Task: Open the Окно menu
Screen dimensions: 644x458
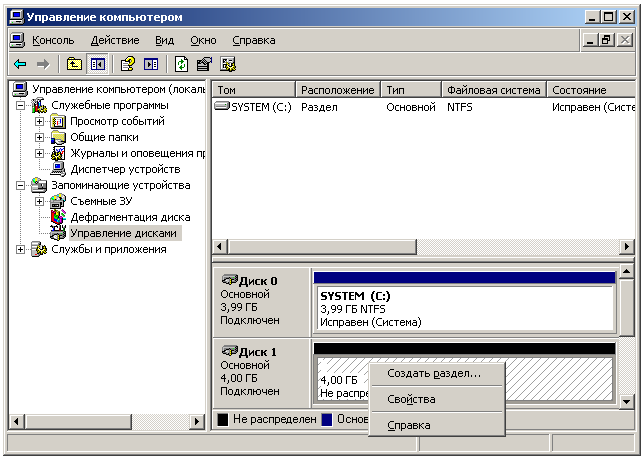Action: click(203, 40)
